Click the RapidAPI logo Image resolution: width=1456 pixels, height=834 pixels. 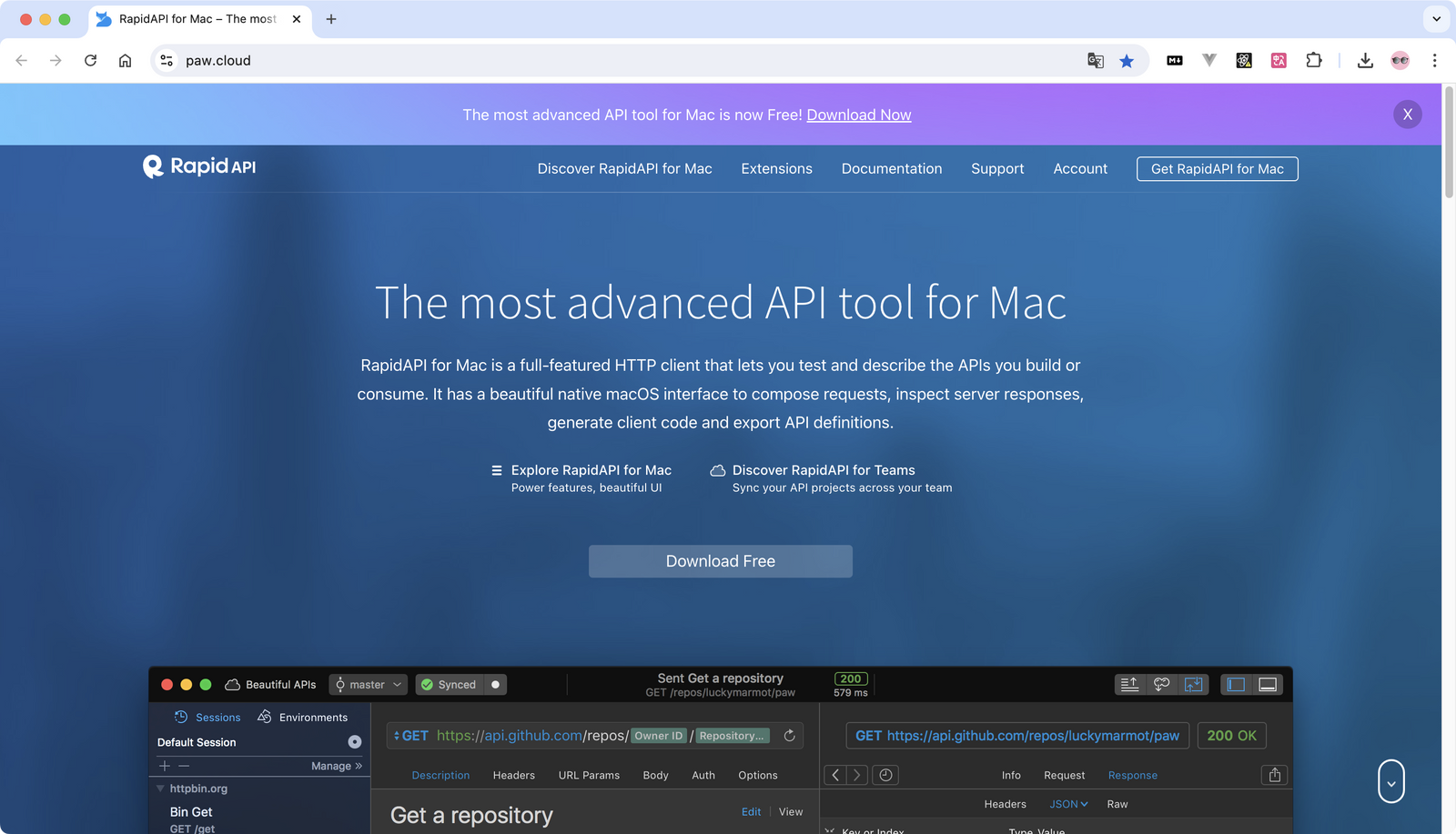[199, 166]
